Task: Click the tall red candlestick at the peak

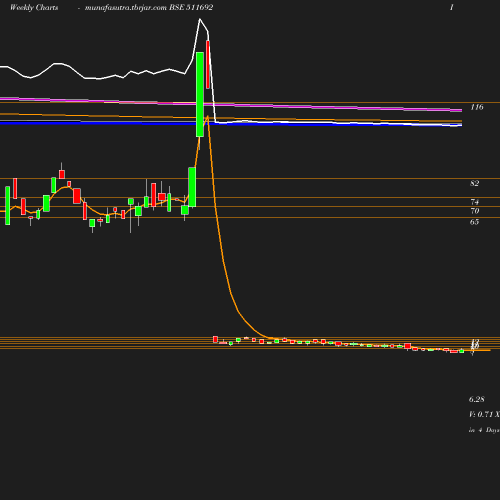Action: (x=208, y=65)
